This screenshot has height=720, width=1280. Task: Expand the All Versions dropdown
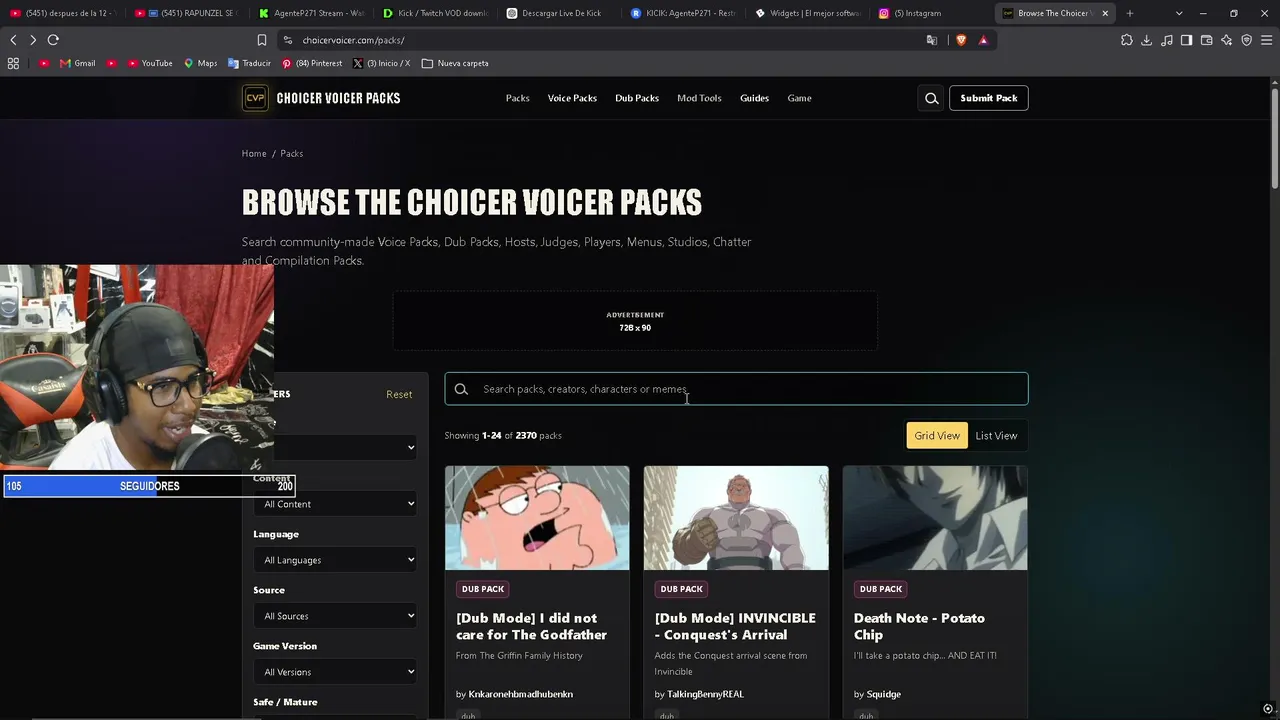click(x=335, y=672)
